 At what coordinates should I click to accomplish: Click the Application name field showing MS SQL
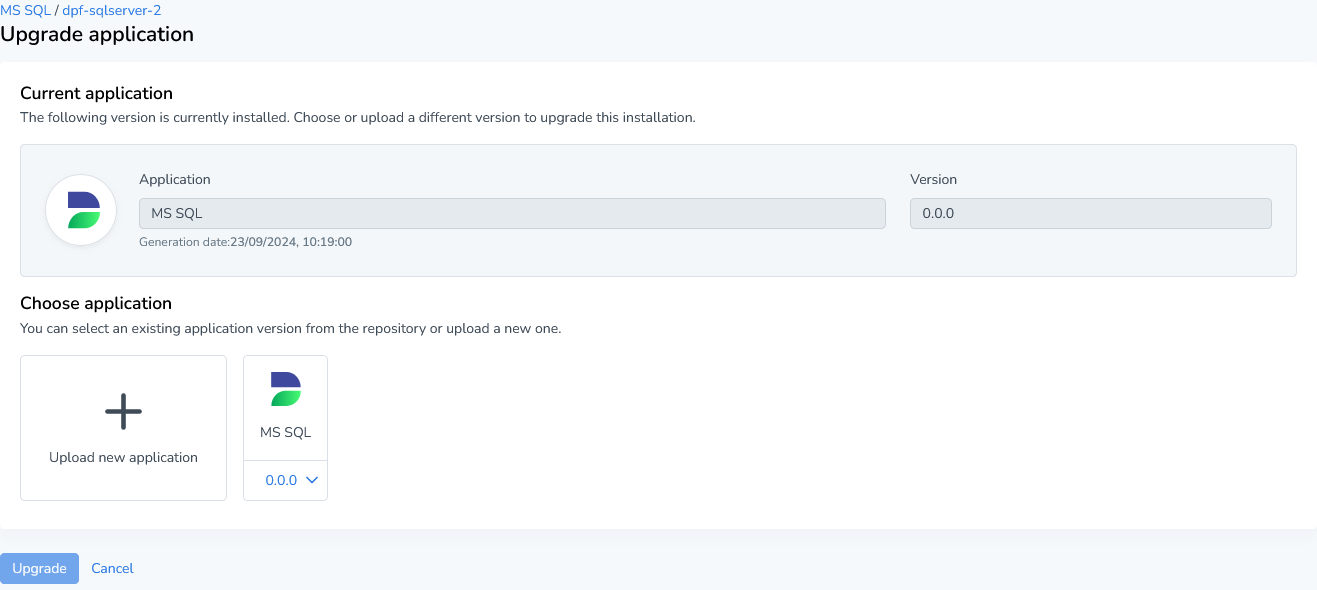511,213
